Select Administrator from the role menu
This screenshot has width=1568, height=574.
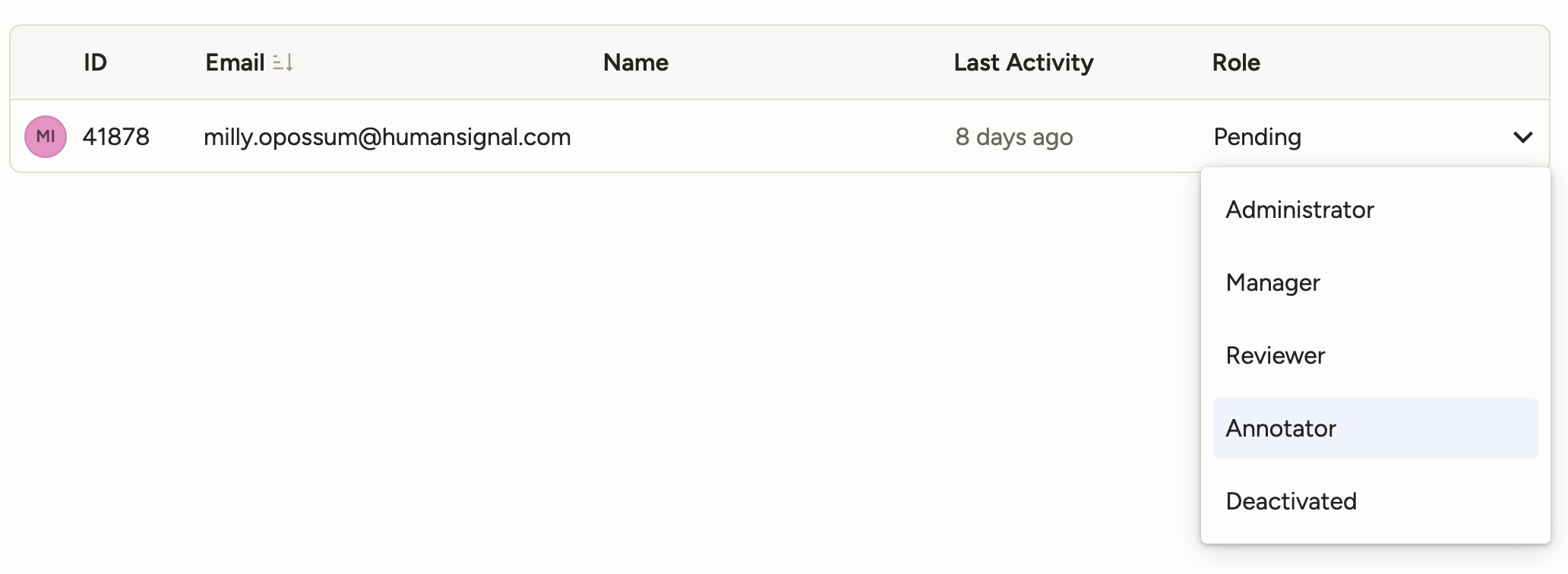pyautogui.click(x=1300, y=210)
